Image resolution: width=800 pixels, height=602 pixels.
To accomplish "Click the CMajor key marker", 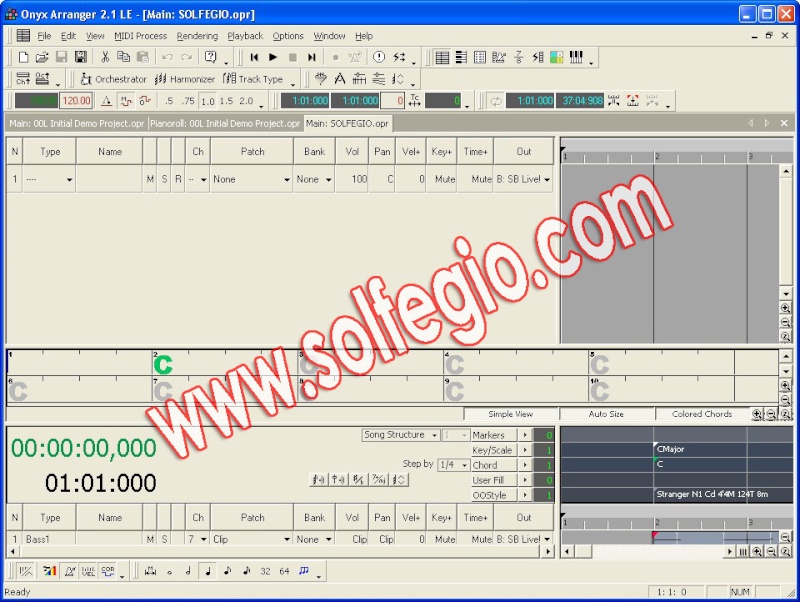I will 670,449.
